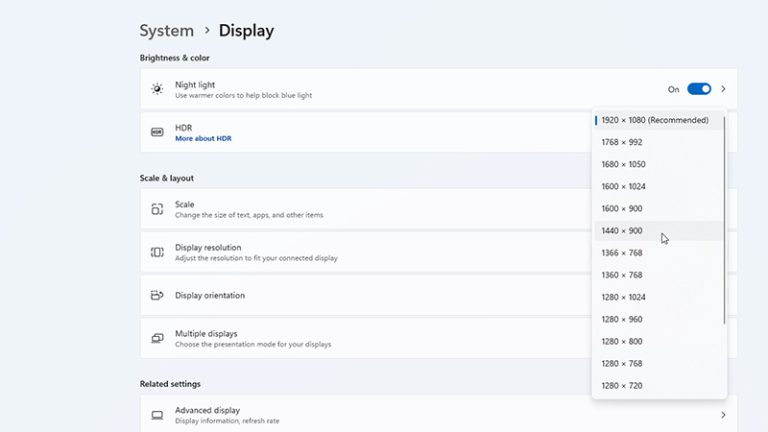Click the Display orientation label
The image size is (768, 432).
[x=210, y=295]
